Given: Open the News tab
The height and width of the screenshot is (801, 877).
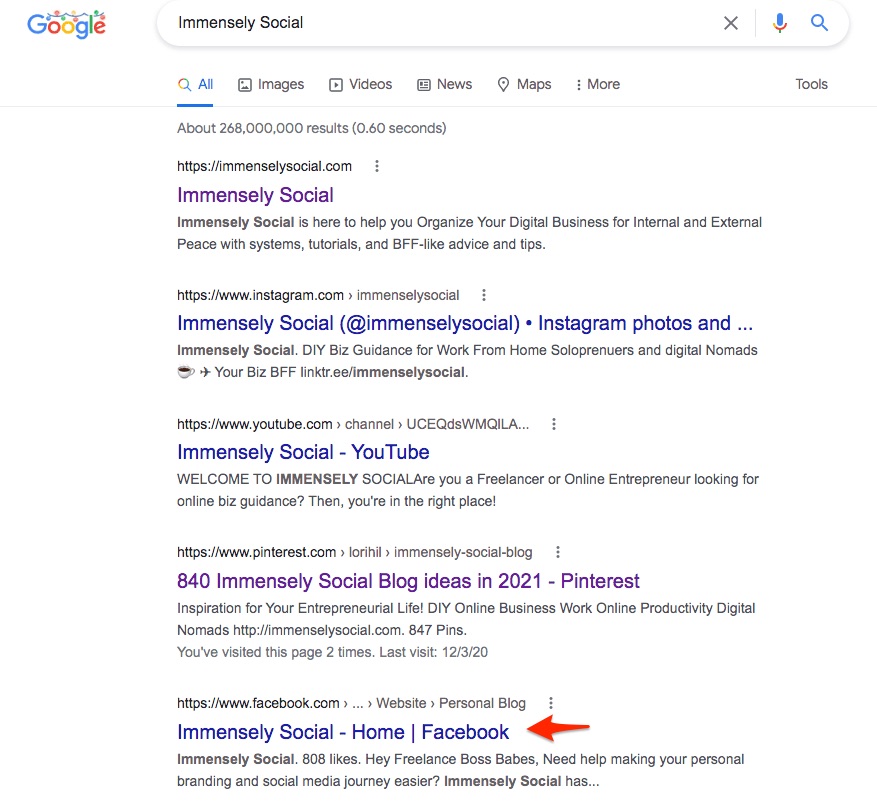Looking at the screenshot, I should click(x=445, y=84).
